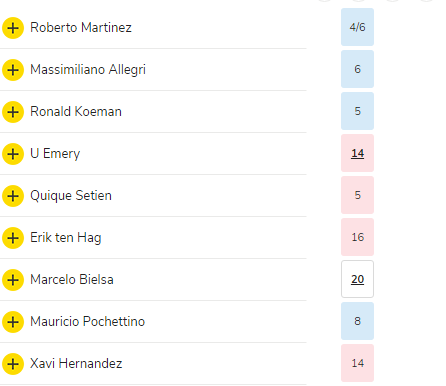Select odds 6 for Massimiliano Allegri
This screenshot has height=386, width=446.
tap(357, 69)
